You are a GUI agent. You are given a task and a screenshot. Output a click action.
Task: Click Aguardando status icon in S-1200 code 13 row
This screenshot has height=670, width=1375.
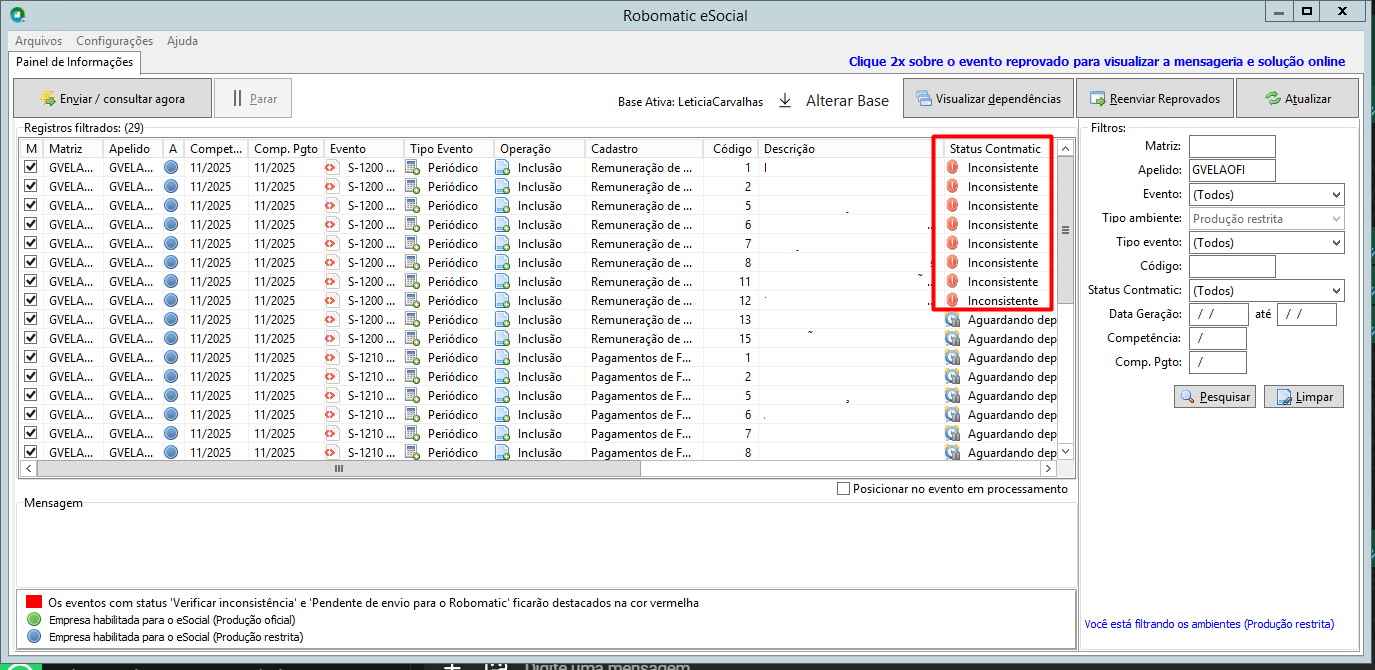click(x=953, y=320)
